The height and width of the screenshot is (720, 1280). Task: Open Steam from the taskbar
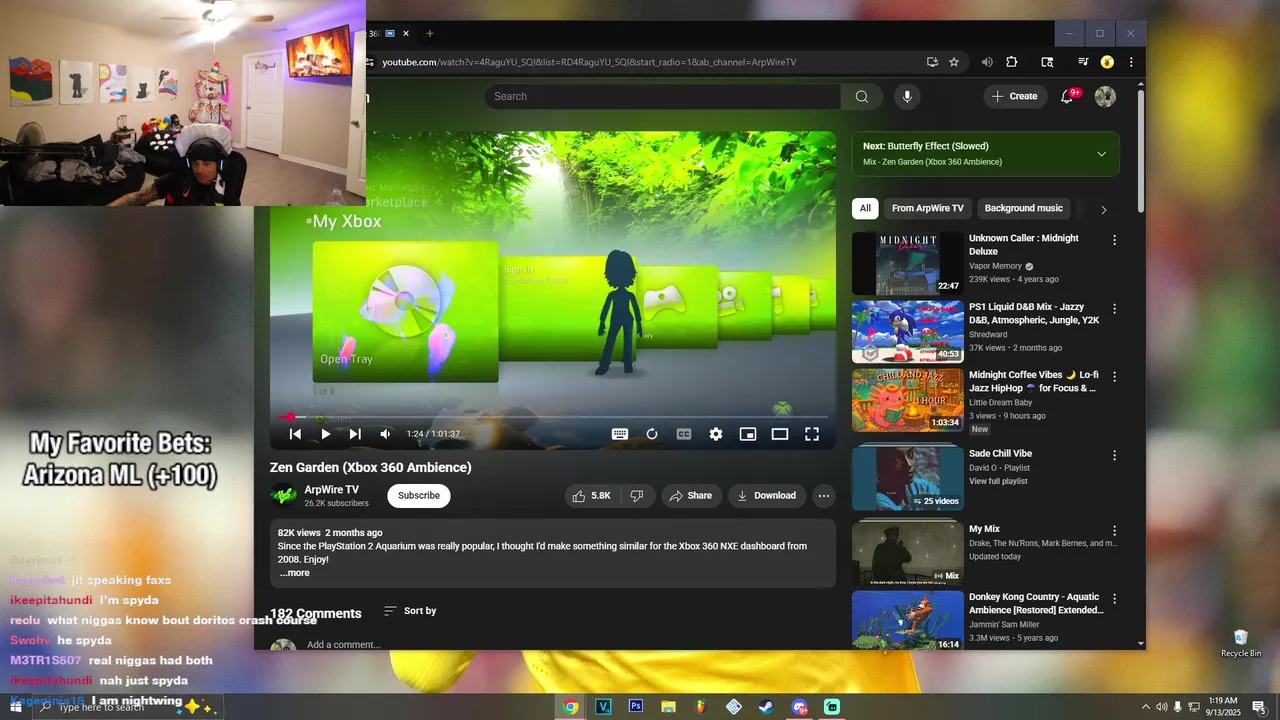pyautogui.click(x=766, y=706)
